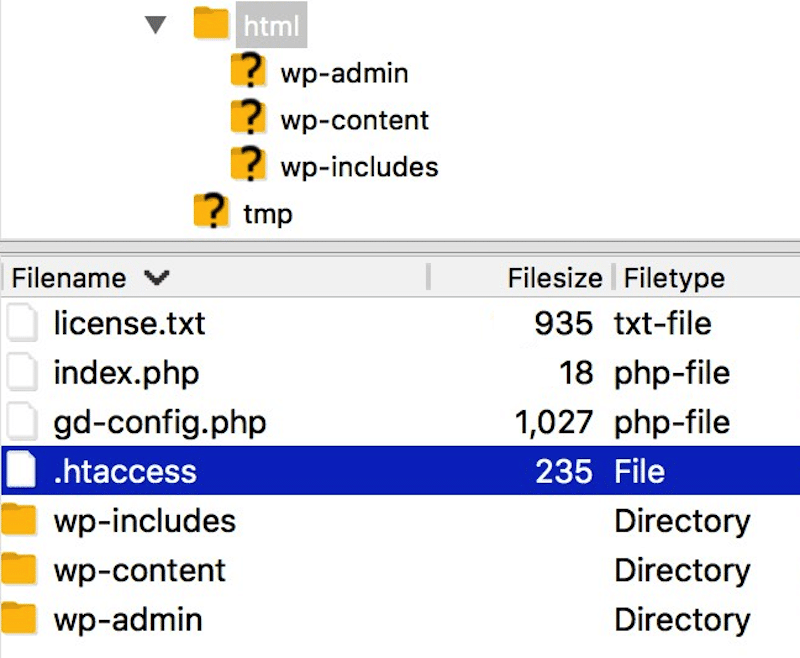Select the wp-content directory in file list
This screenshot has width=800, height=658.
(x=139, y=570)
